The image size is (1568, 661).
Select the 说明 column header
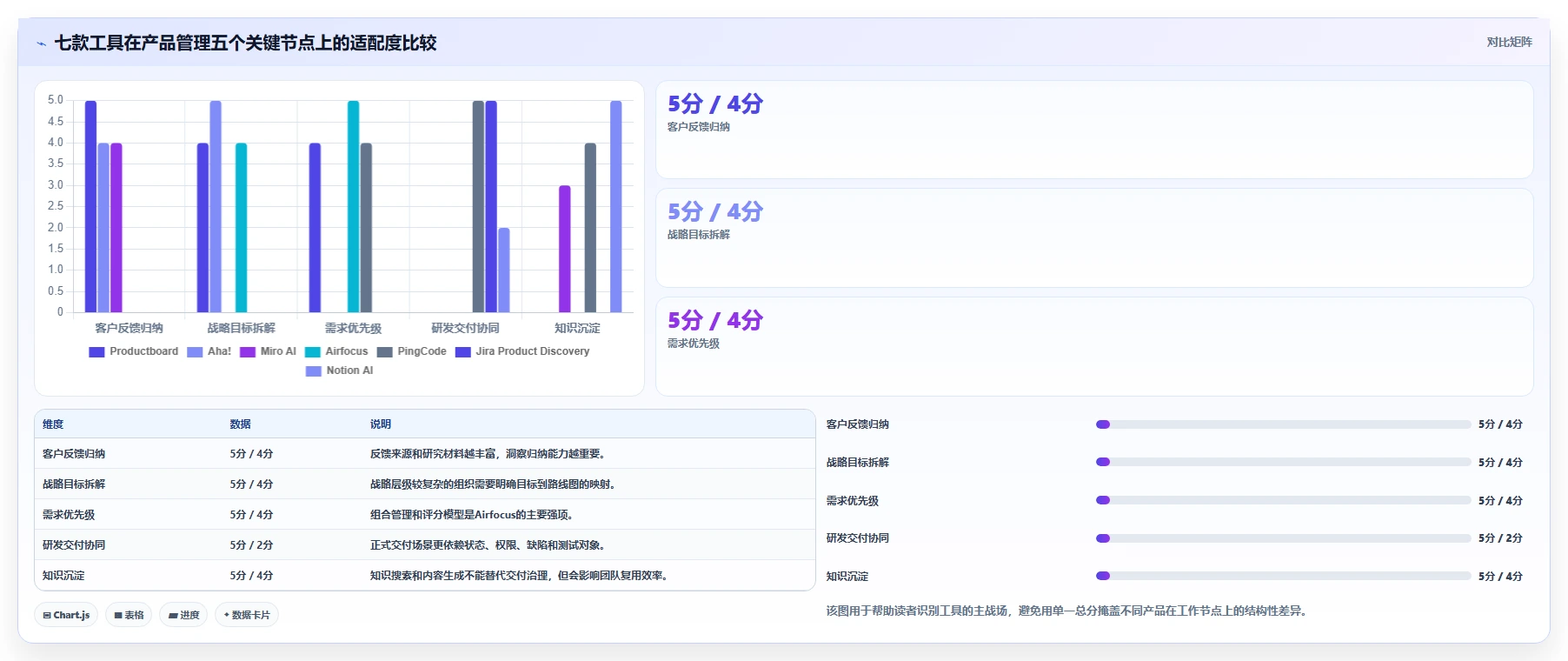[x=381, y=424]
